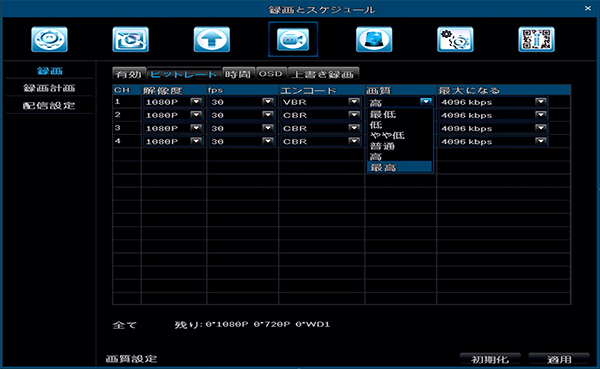Screen dimensions: 600x369
Task: Switch to the 上書き録画 tab
Action: click(x=323, y=74)
